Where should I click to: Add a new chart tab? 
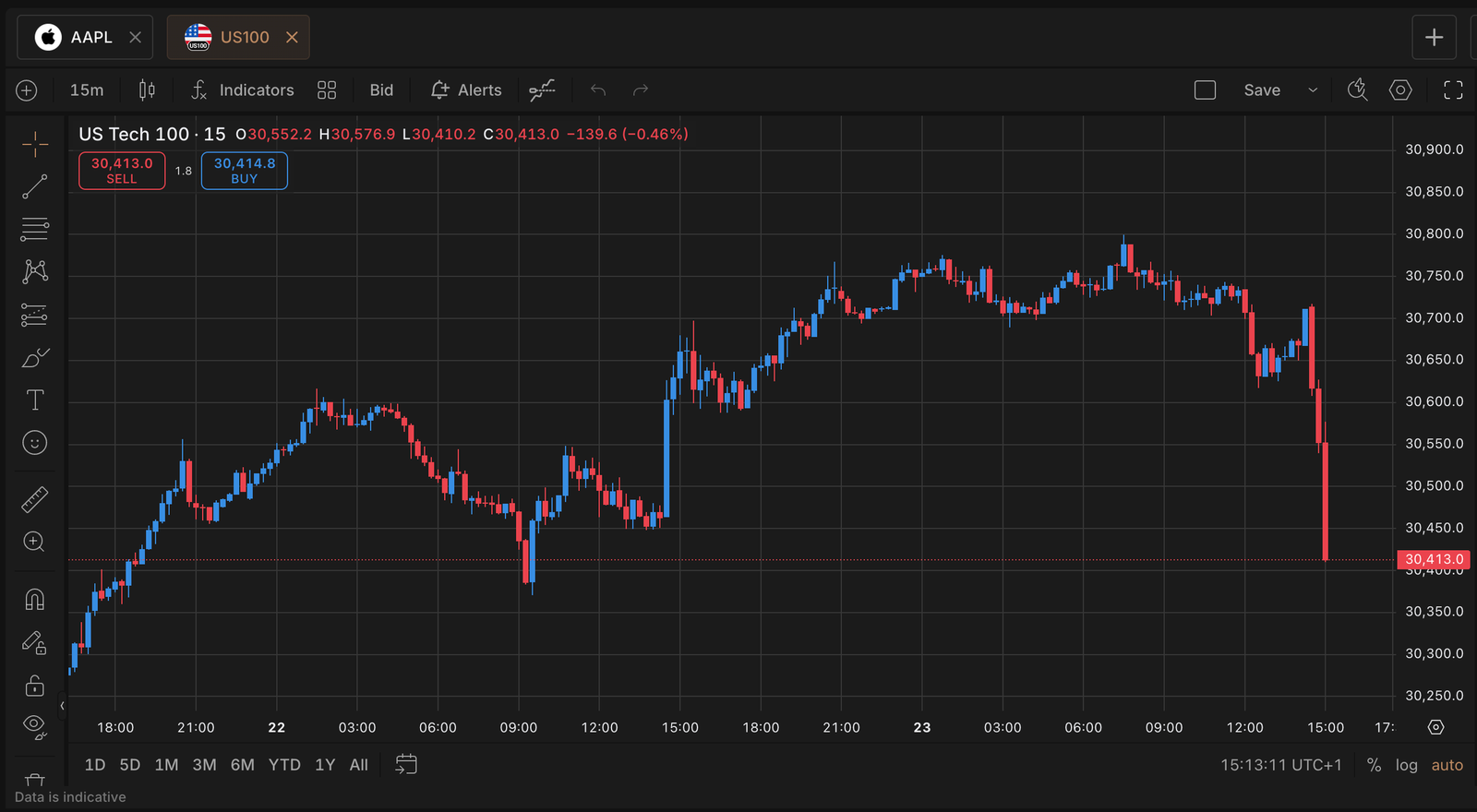coord(1434,37)
